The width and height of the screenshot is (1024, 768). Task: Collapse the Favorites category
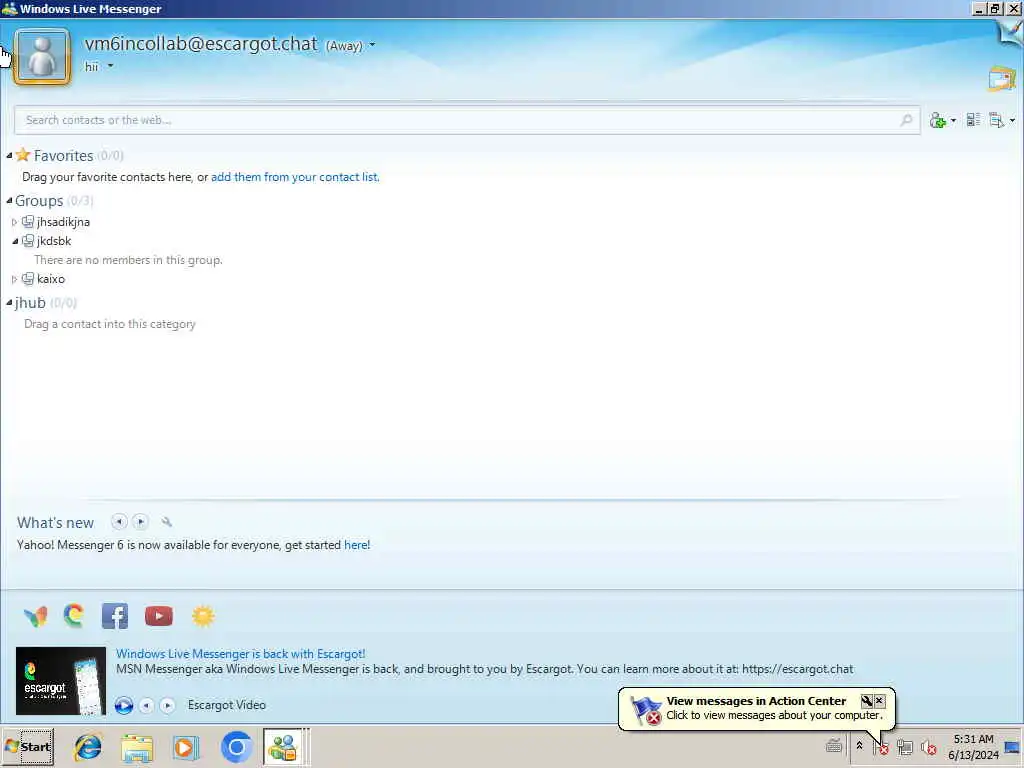tap(9, 155)
